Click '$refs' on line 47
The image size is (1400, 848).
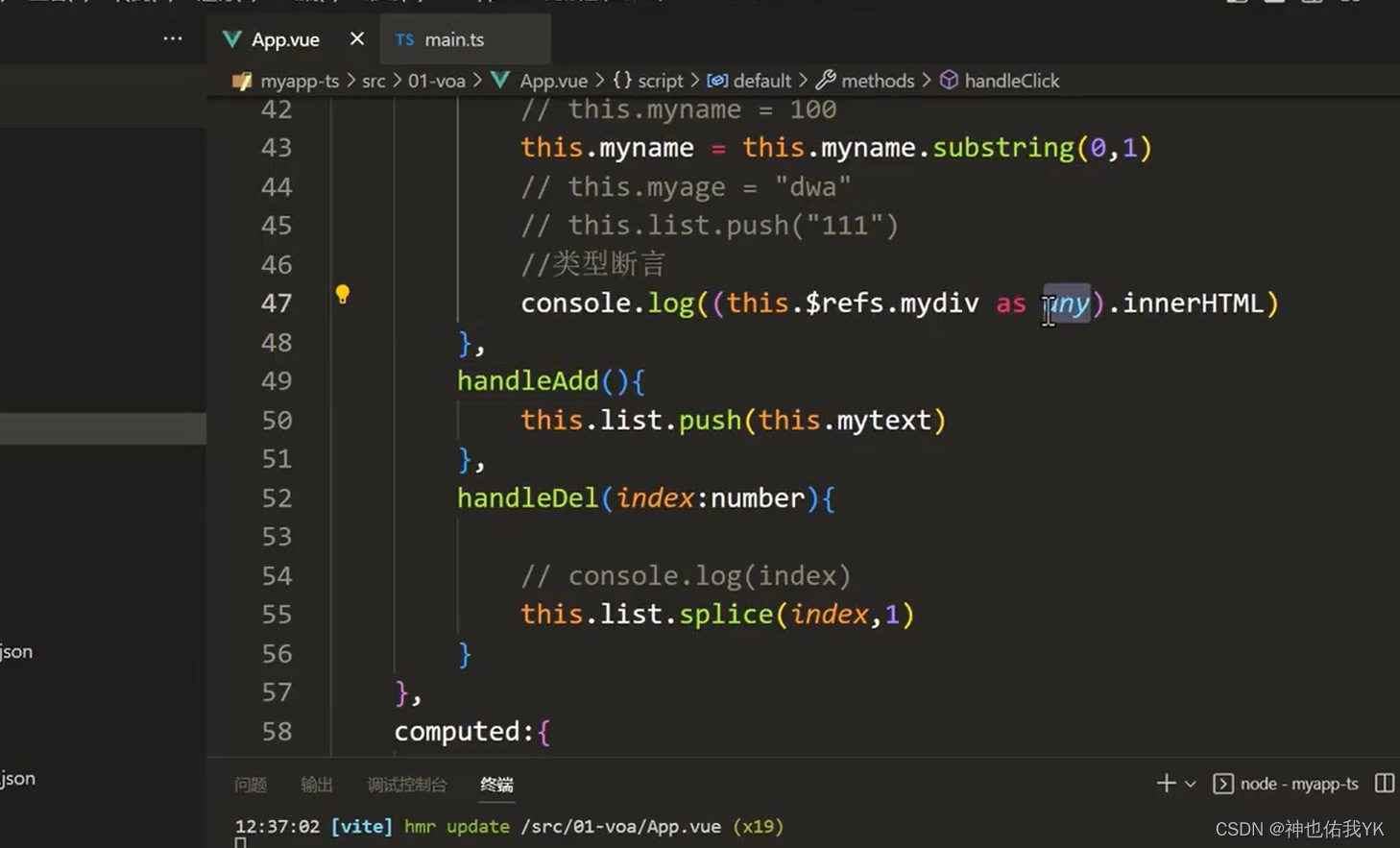pyautogui.click(x=844, y=303)
